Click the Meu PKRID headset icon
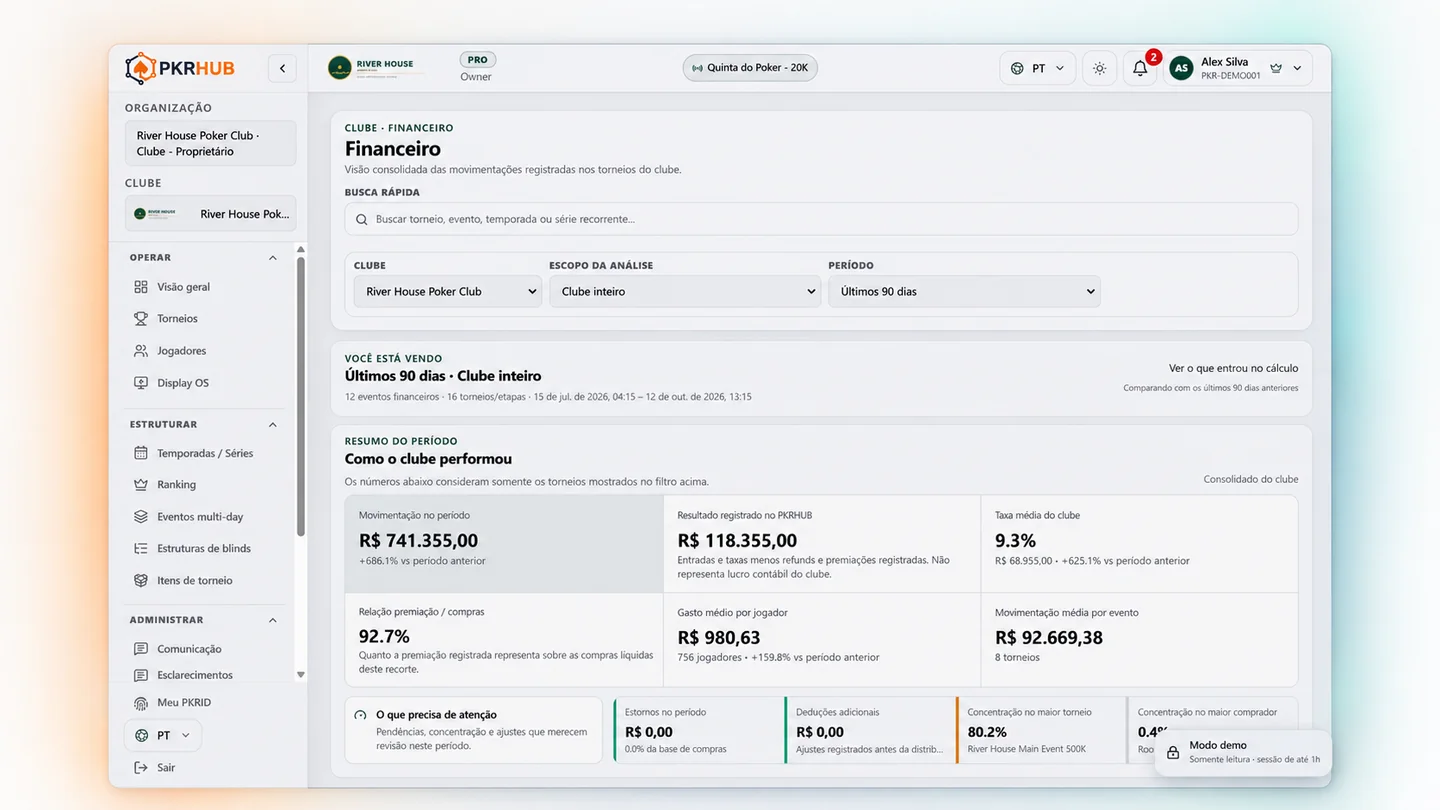Screen dimensions: 1440x810 pyautogui.click(x=141, y=703)
